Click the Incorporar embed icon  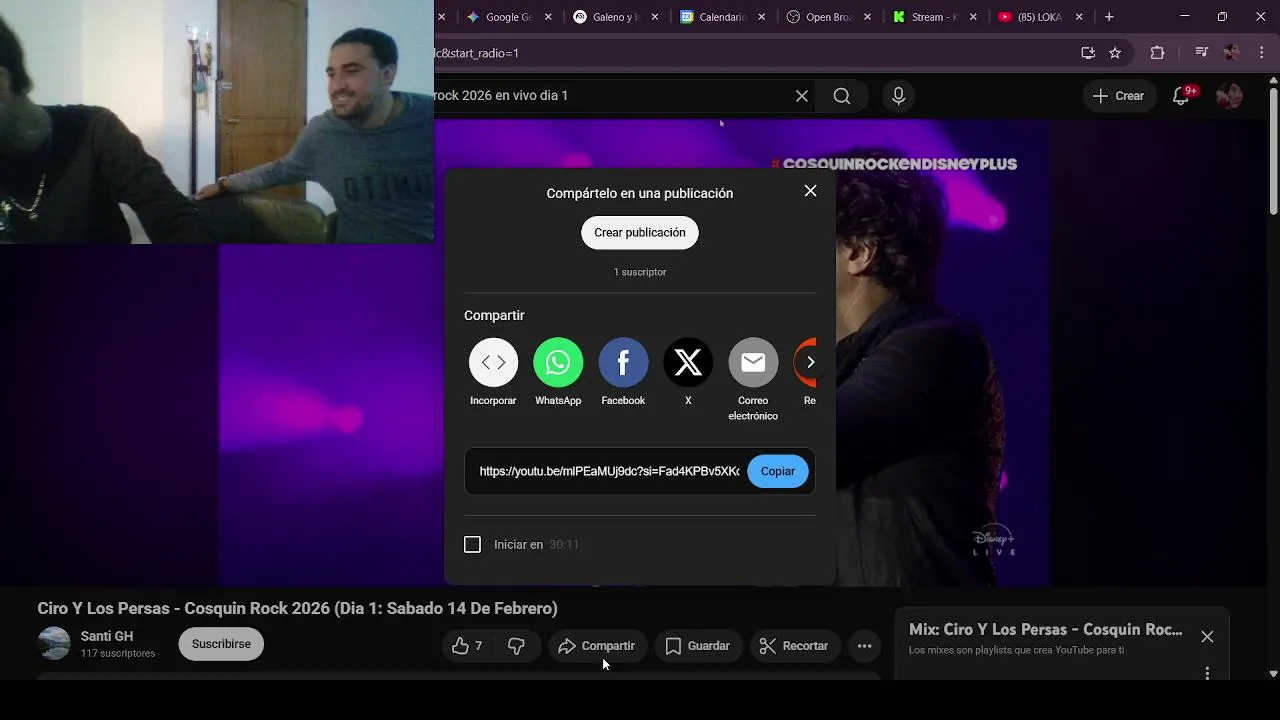pos(493,362)
